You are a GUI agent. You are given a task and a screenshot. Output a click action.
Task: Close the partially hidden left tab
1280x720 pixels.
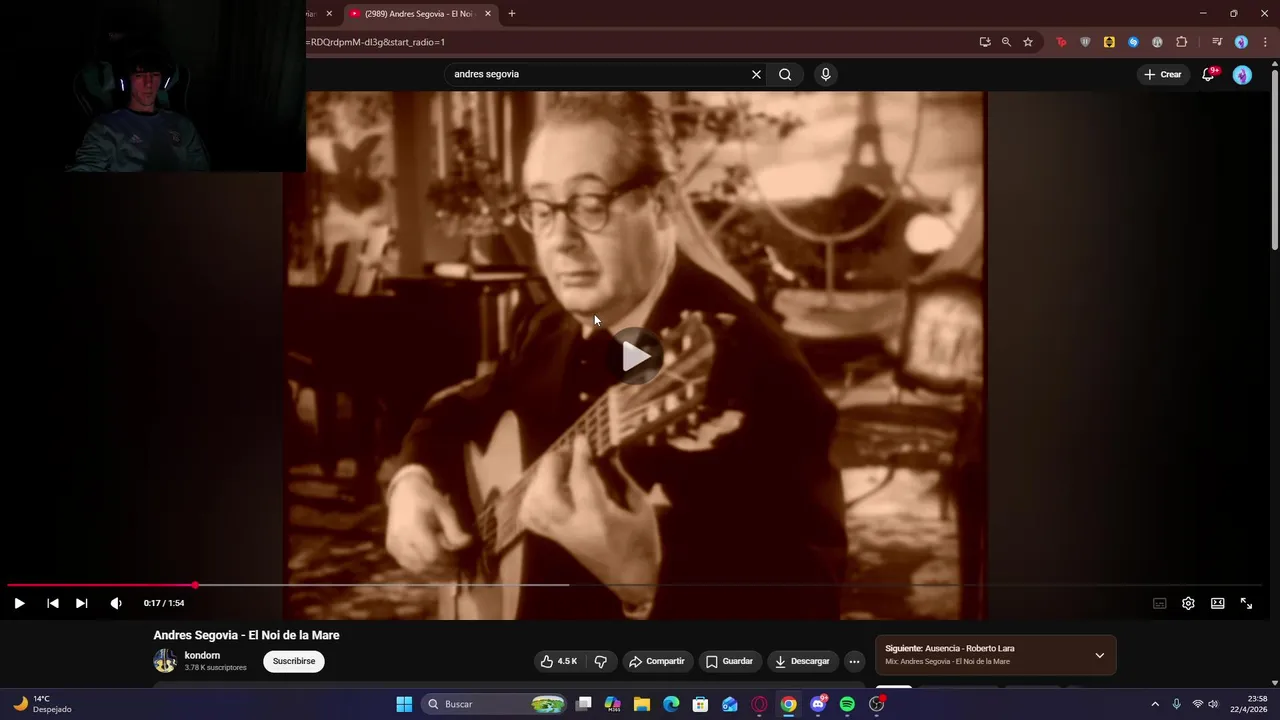pyautogui.click(x=329, y=14)
